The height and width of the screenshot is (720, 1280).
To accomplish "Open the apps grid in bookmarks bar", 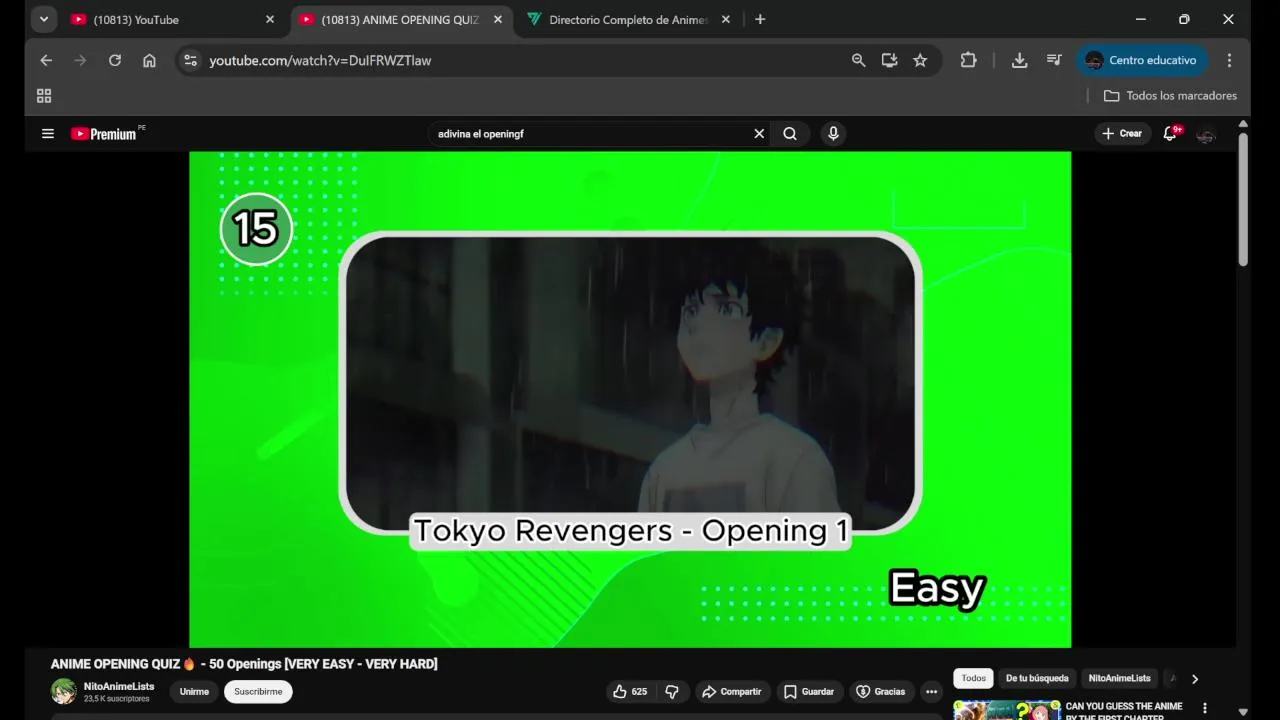I will [44, 96].
